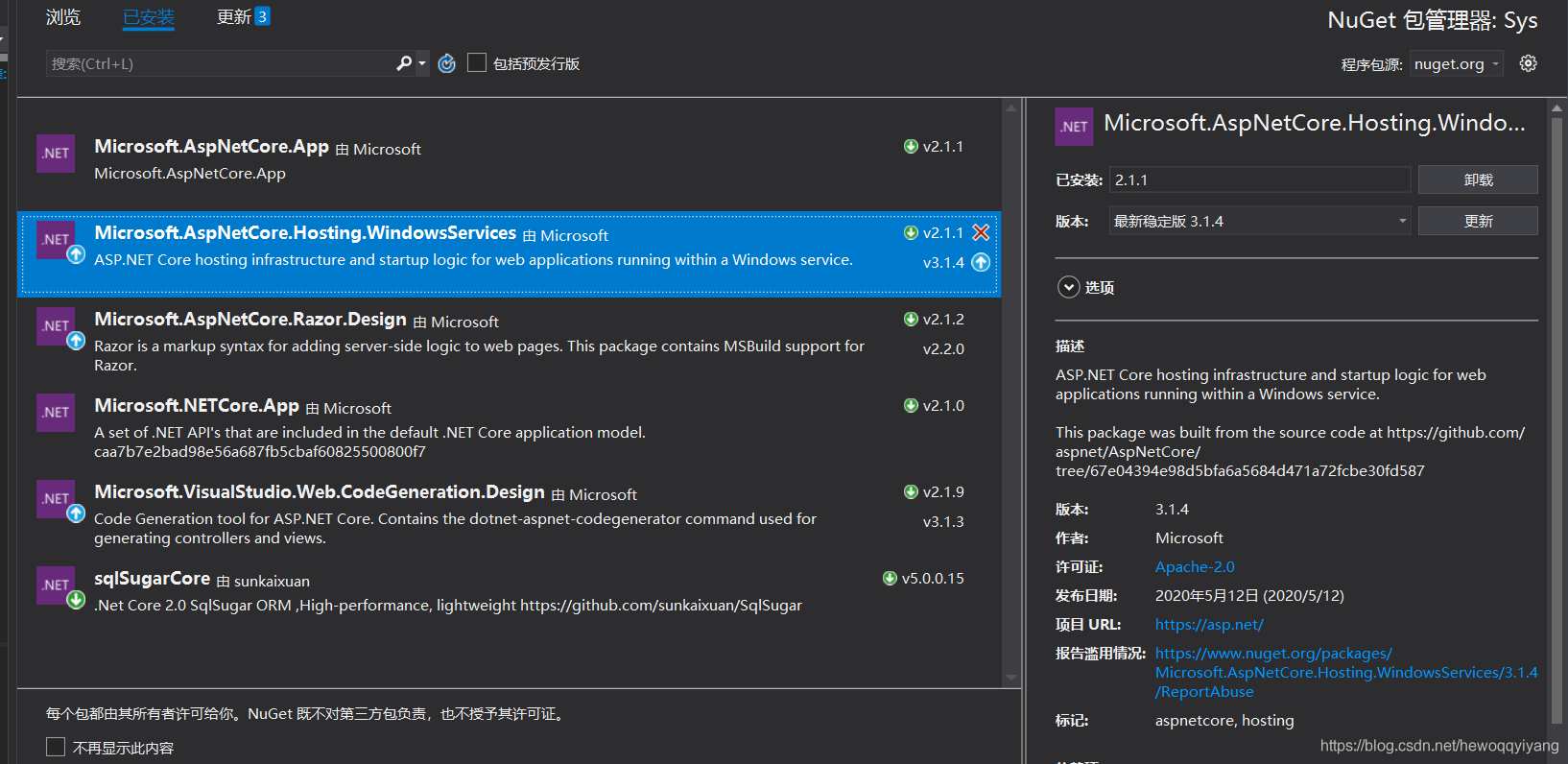
Task: Click the .NET icon in the details pane header
Action: (x=1074, y=127)
